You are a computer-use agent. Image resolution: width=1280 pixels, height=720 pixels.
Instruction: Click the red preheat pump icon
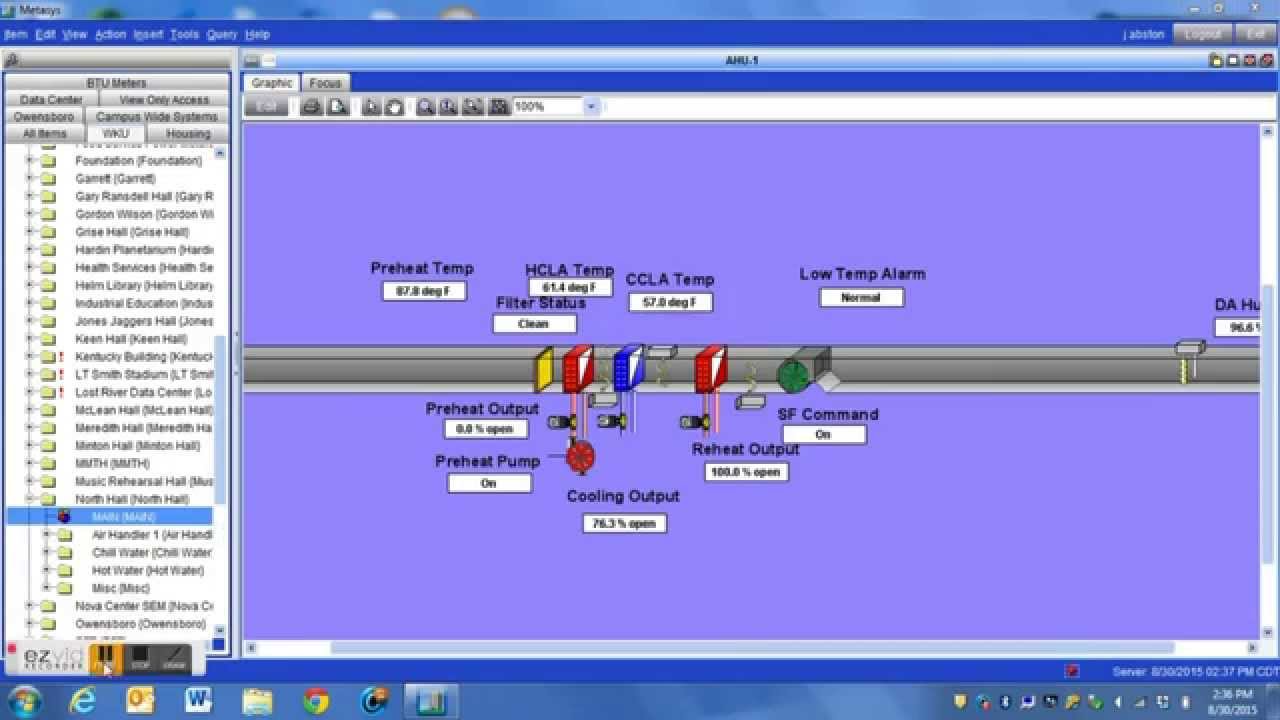click(580, 457)
